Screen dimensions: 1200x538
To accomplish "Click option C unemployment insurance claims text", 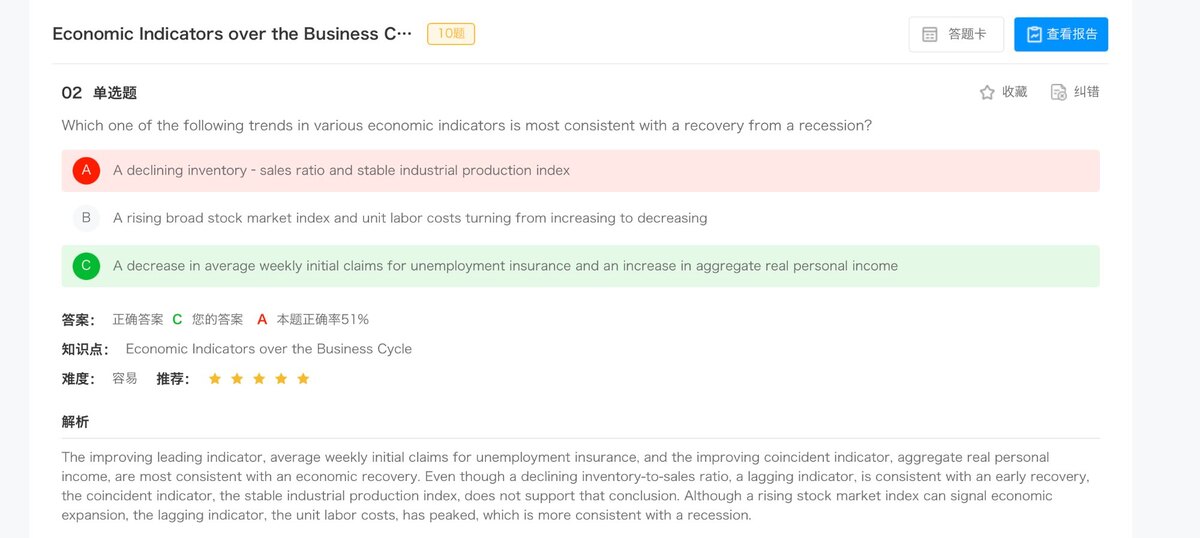I will click(x=505, y=266).
